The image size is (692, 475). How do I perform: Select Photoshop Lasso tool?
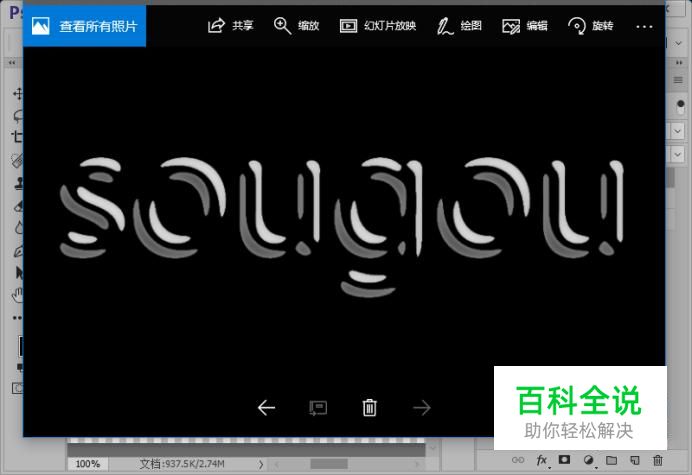18,116
